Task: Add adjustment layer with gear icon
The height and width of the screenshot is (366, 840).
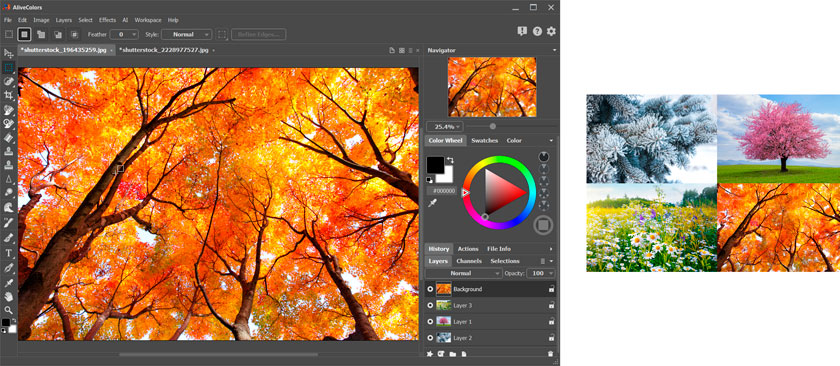Action: tap(429, 354)
